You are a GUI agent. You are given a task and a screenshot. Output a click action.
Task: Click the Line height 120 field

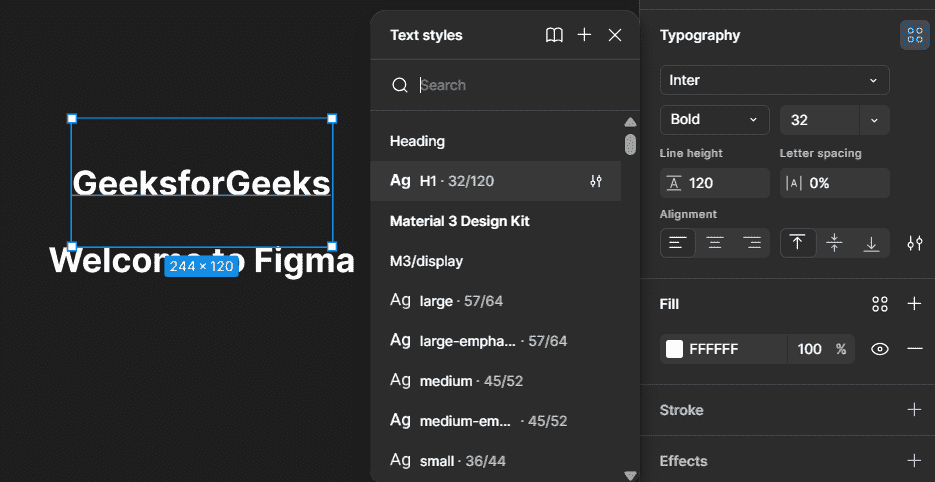pyautogui.click(x=715, y=183)
